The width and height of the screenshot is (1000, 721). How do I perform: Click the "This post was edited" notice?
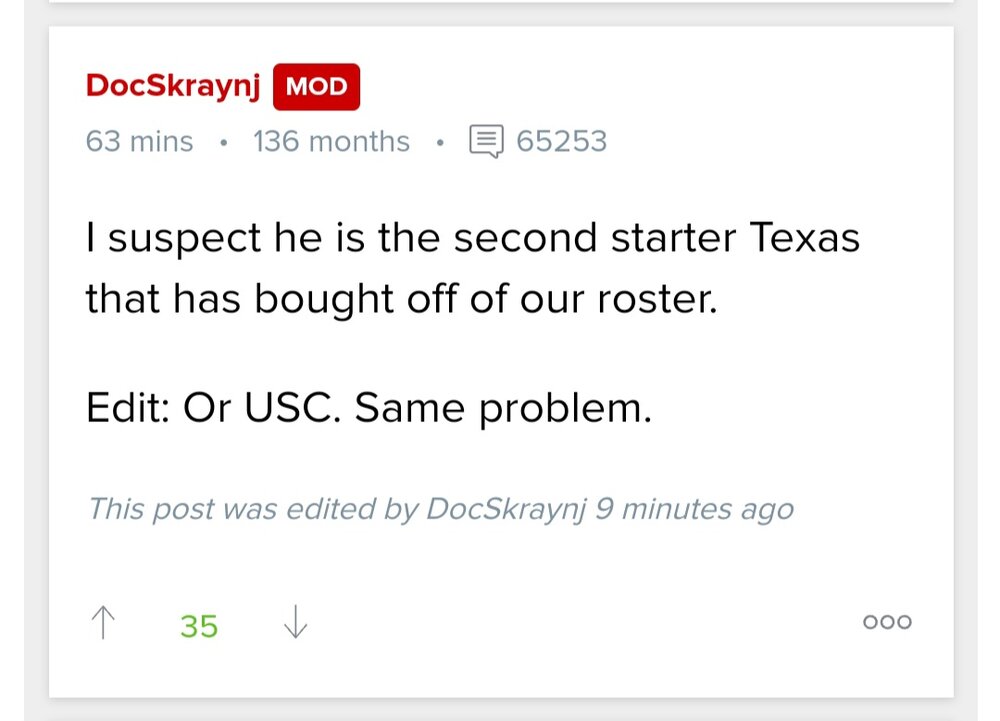pos(440,509)
